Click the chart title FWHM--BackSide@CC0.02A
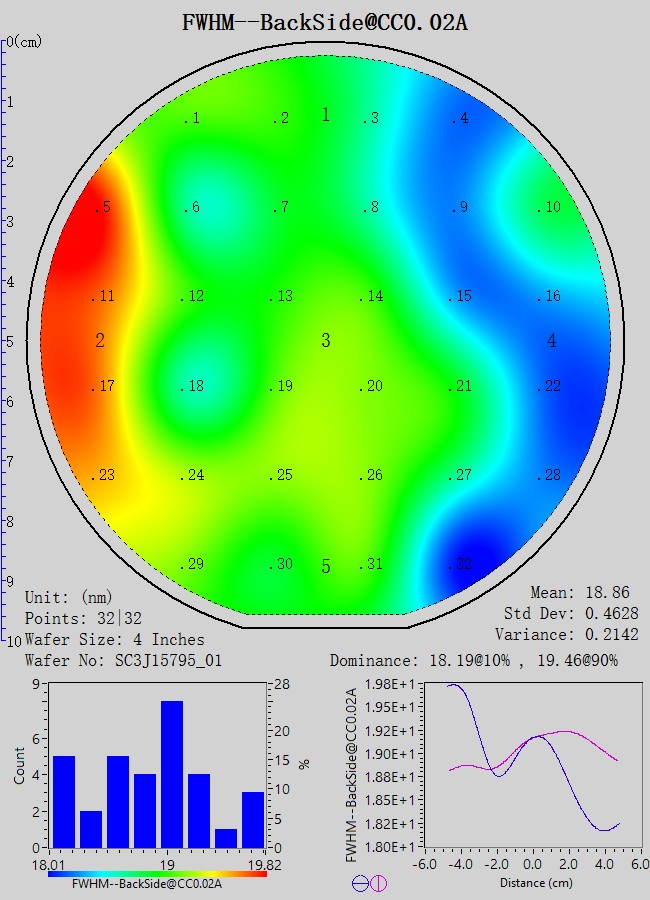The image size is (650, 900). (x=325, y=22)
